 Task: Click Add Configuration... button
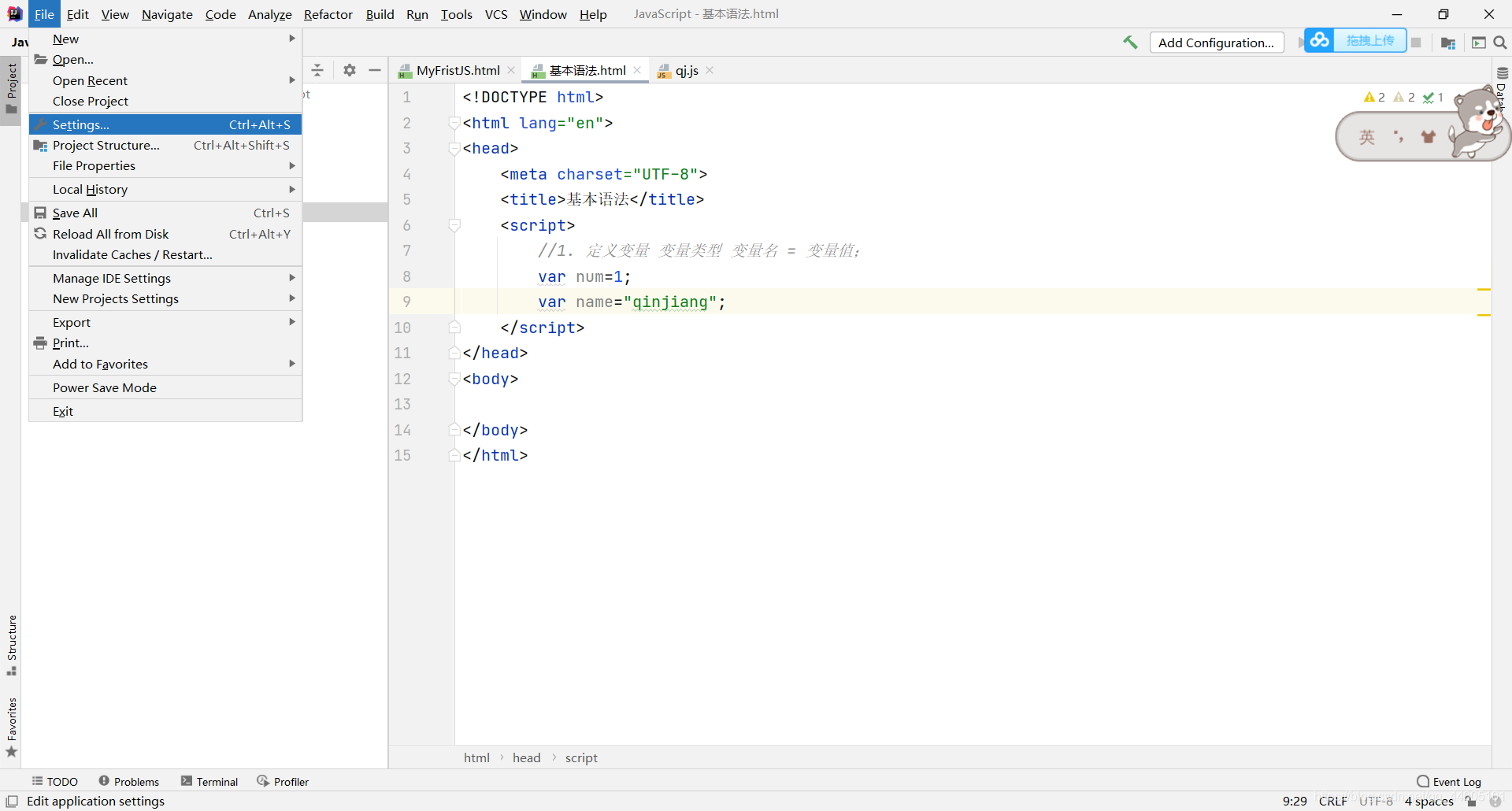pyautogui.click(x=1216, y=43)
